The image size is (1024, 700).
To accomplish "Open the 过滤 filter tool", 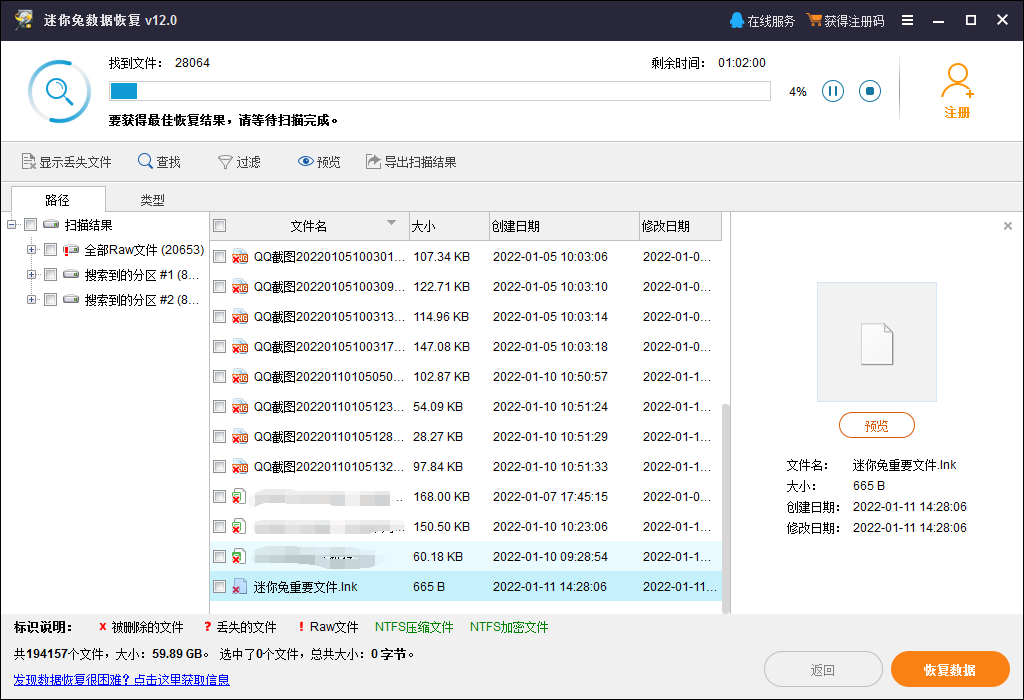I will (x=239, y=161).
